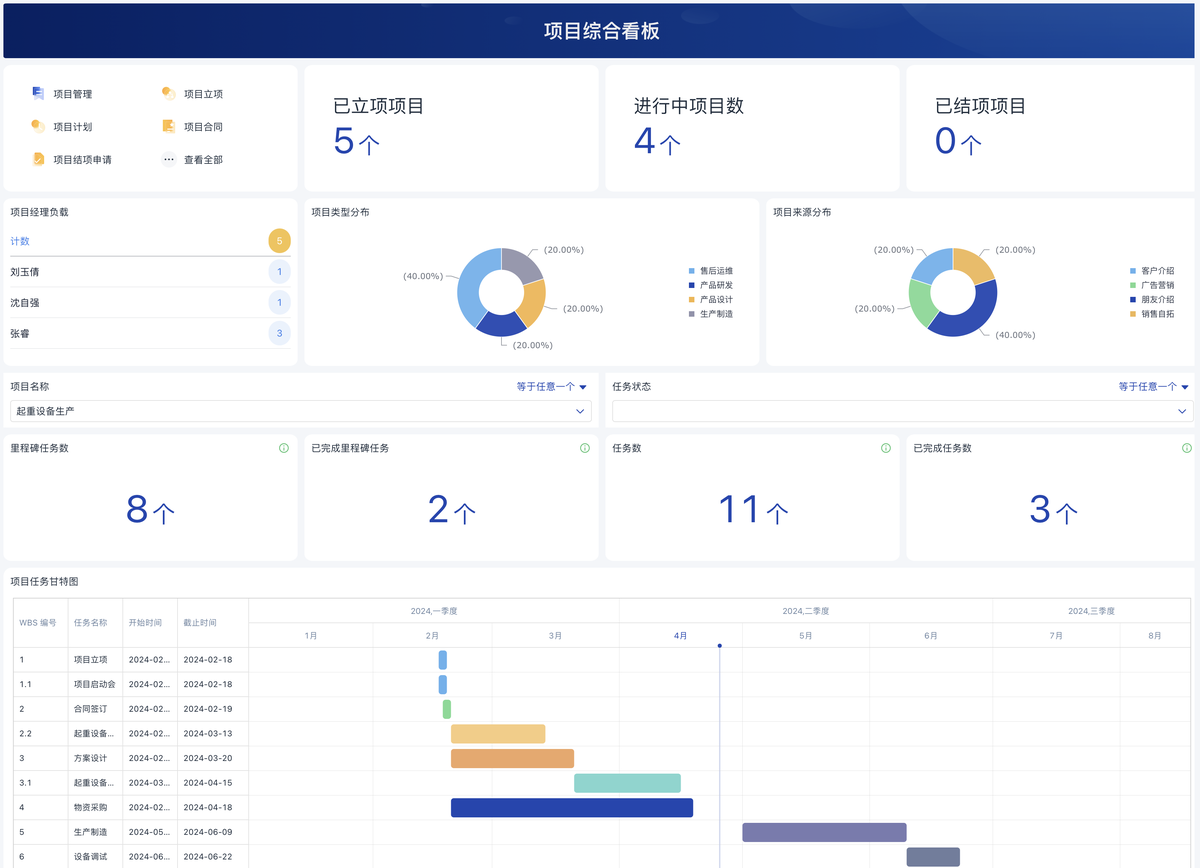
Task: Click the 项目立项 icon
Action: (169, 93)
